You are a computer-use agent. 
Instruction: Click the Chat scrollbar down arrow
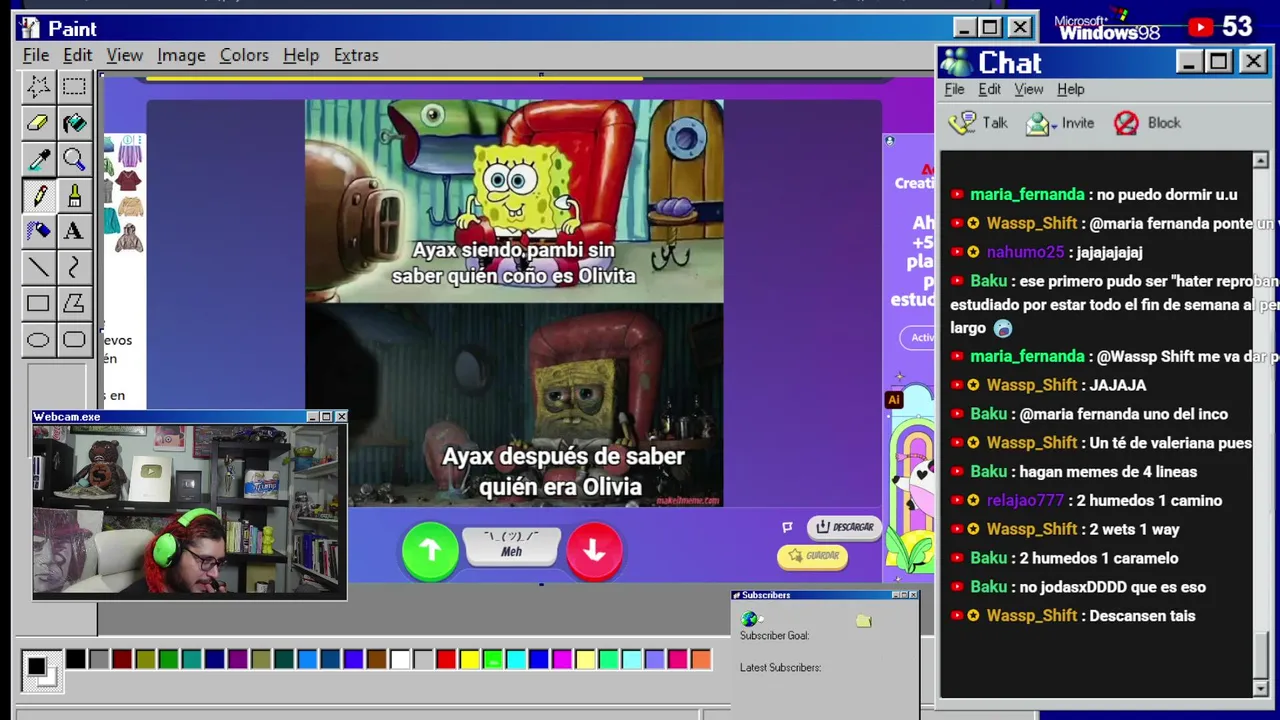[1260, 689]
